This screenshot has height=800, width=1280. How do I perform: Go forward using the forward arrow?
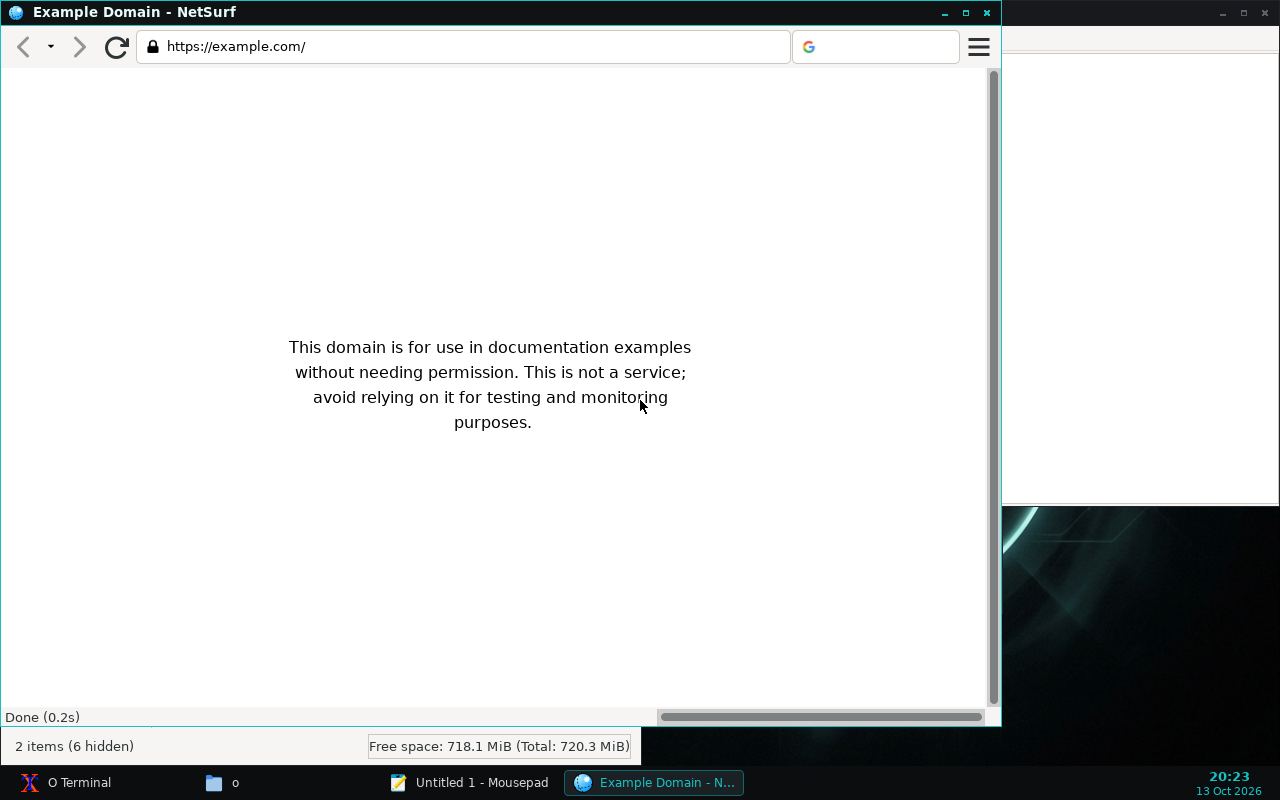point(80,47)
